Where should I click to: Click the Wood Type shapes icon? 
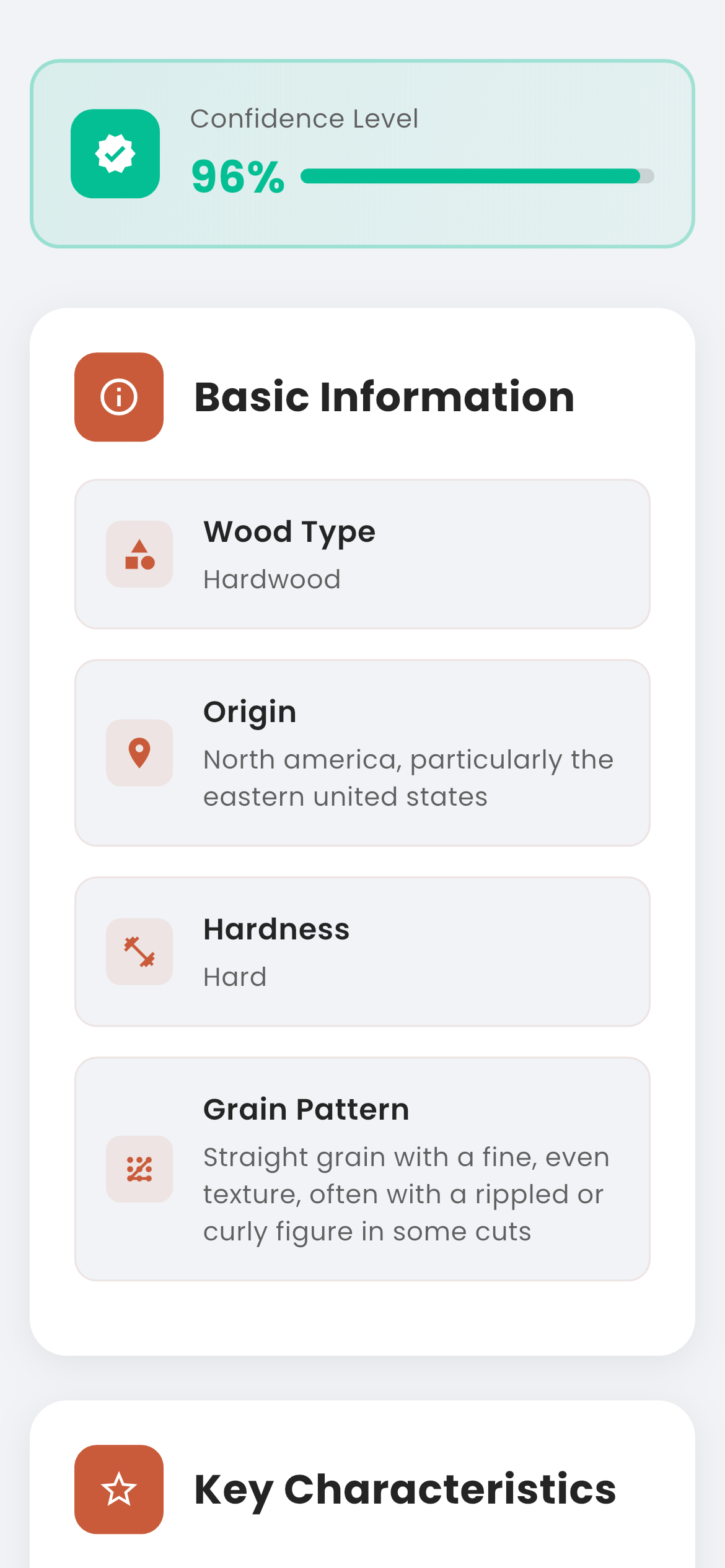139,554
